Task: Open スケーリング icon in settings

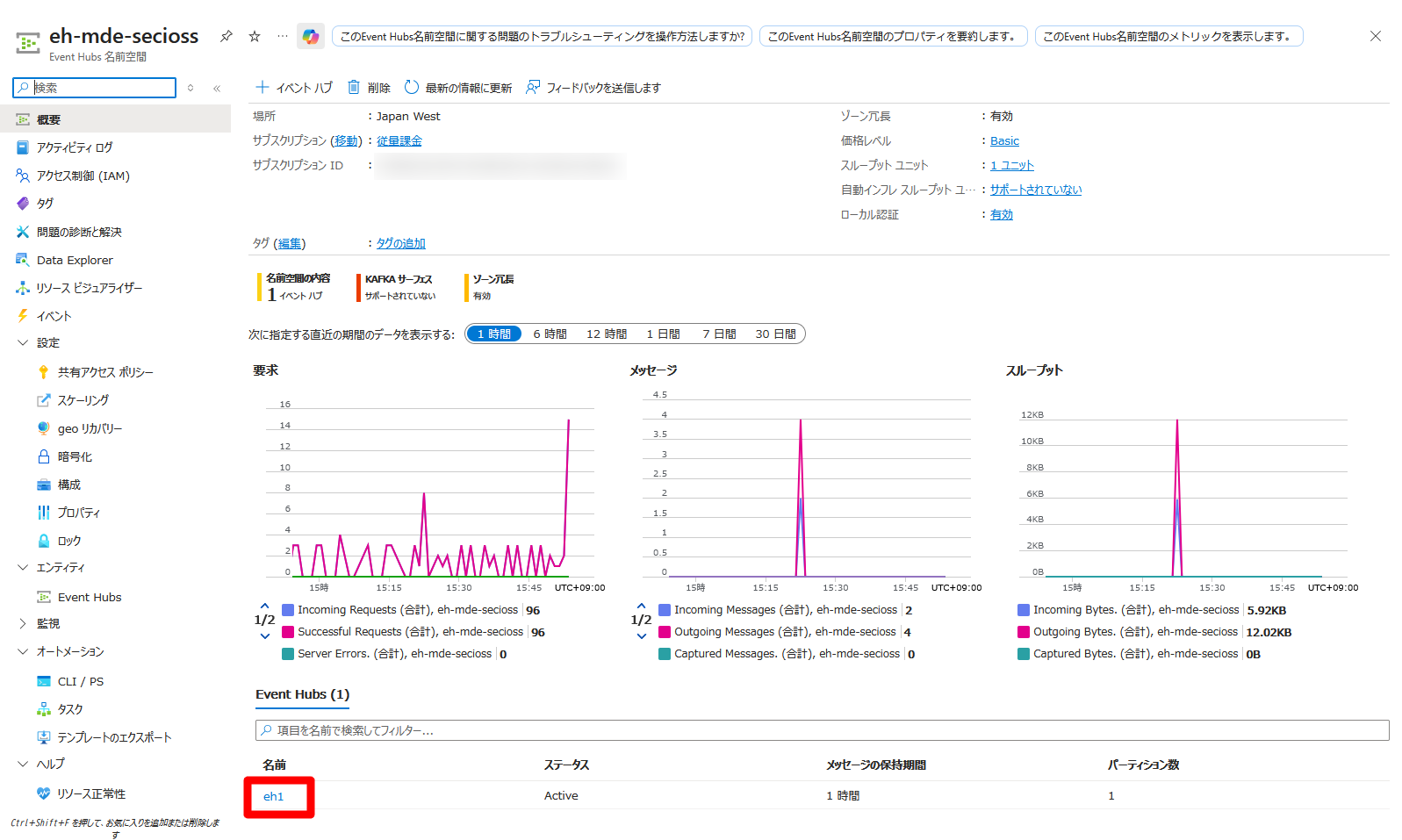Action: click(44, 400)
